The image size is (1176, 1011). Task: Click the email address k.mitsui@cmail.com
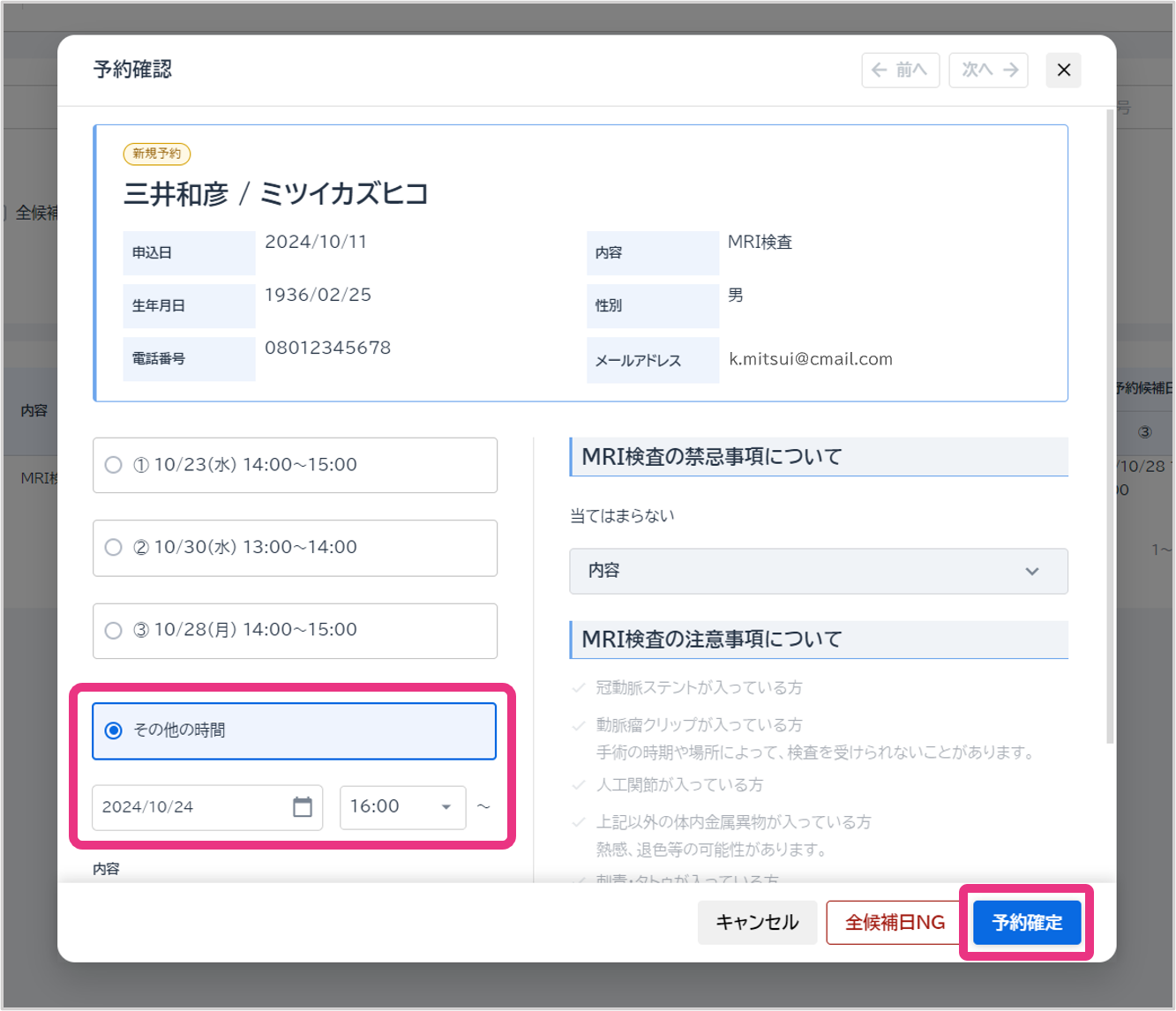click(x=810, y=359)
